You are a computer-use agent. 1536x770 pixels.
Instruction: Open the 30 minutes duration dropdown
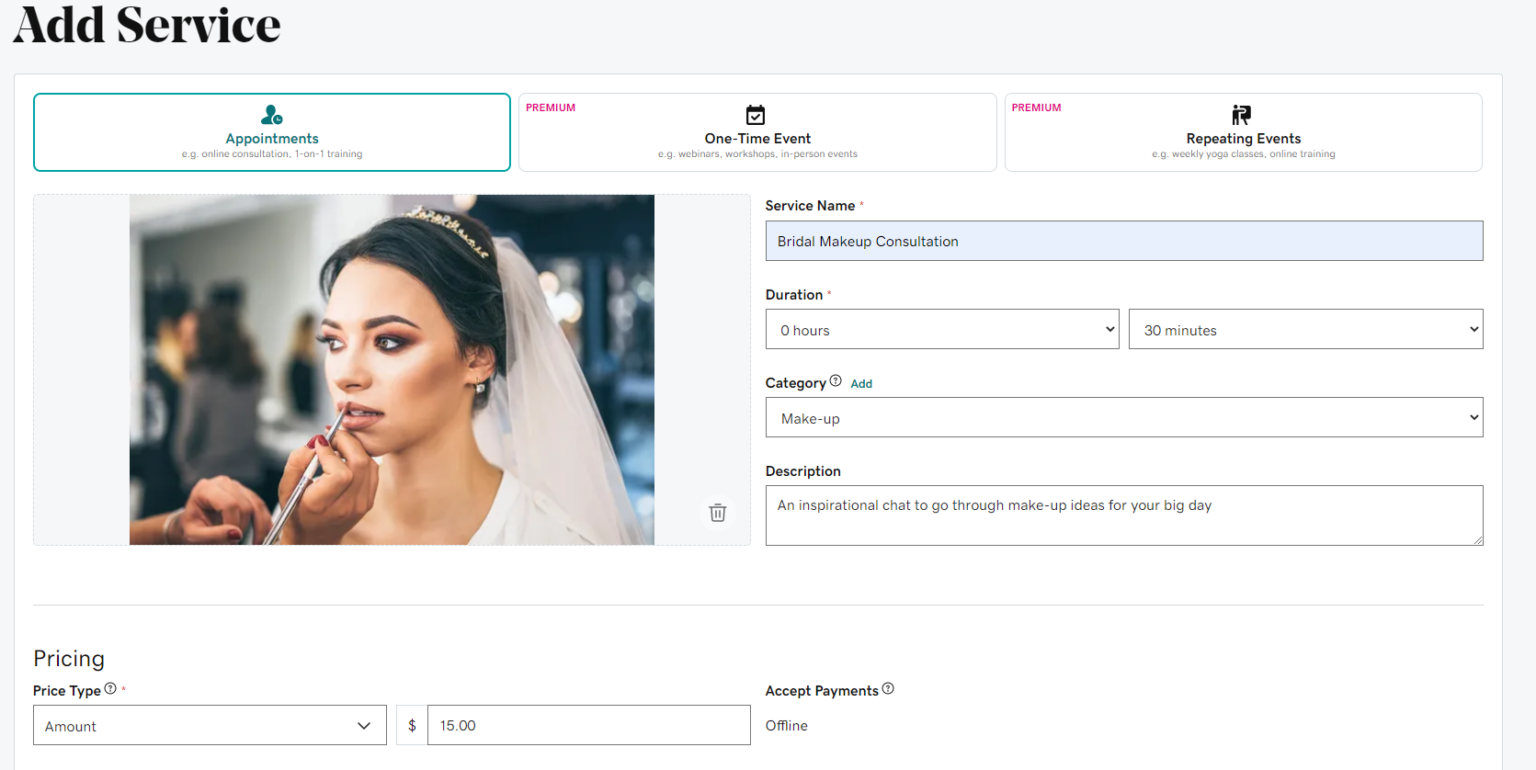tap(1305, 330)
